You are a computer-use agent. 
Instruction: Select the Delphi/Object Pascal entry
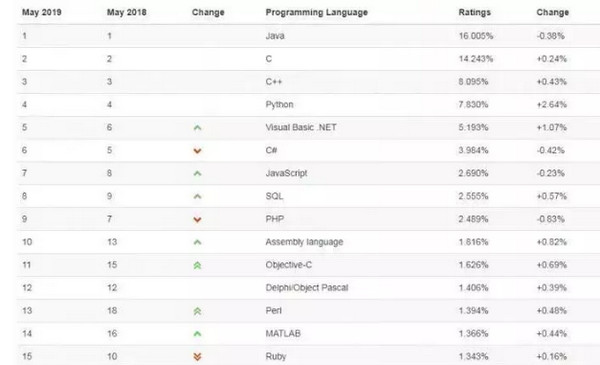coord(307,288)
